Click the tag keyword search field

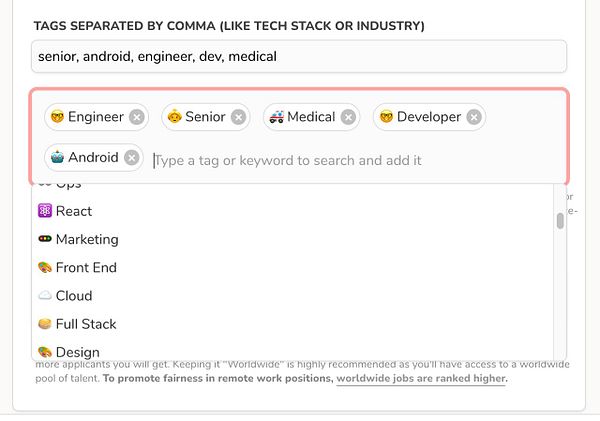click(x=350, y=160)
